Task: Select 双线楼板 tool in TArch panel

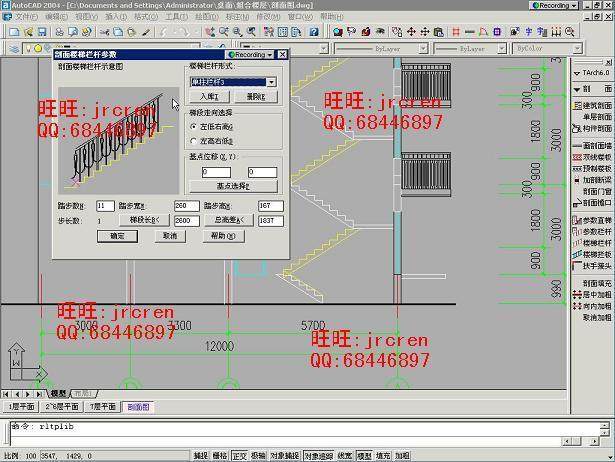Action: (592, 157)
